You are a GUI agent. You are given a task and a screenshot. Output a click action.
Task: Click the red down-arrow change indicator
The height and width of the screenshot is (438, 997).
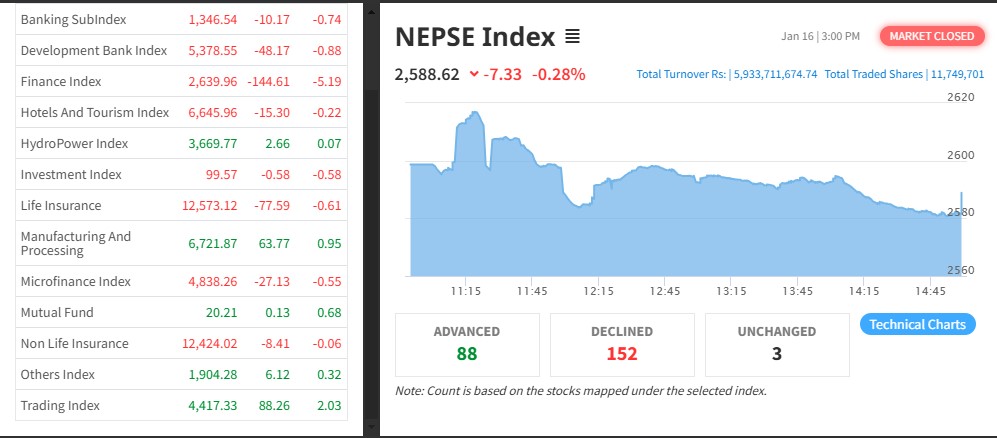(473, 74)
